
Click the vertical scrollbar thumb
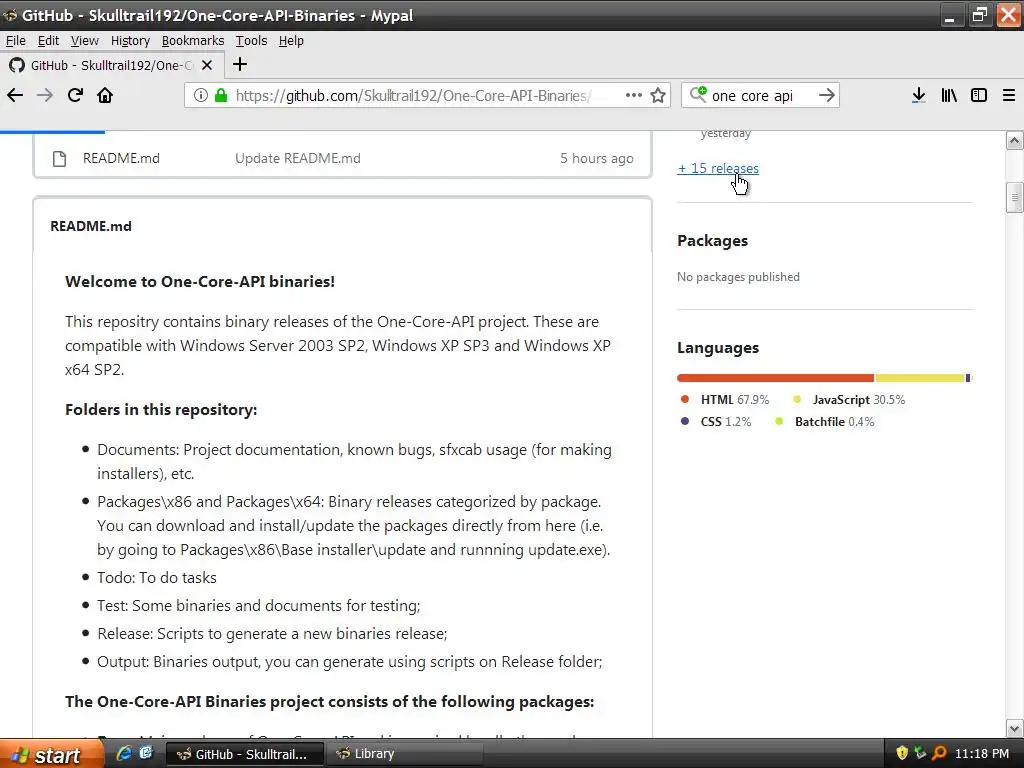point(1014,198)
